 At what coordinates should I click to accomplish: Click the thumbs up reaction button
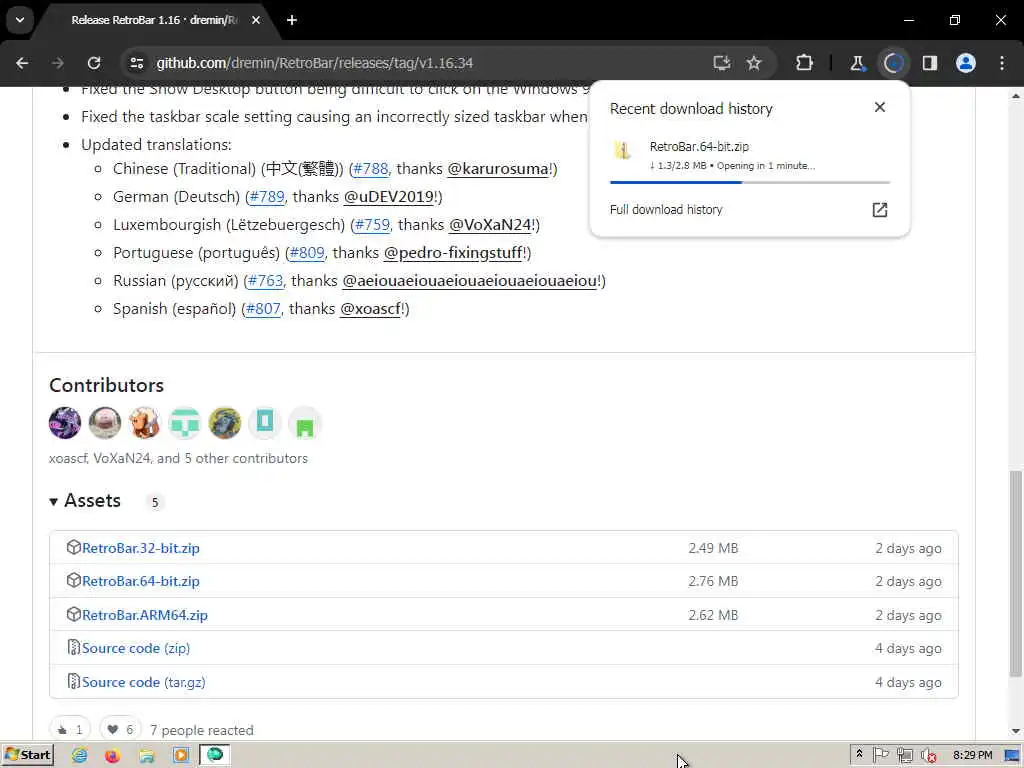coord(70,729)
